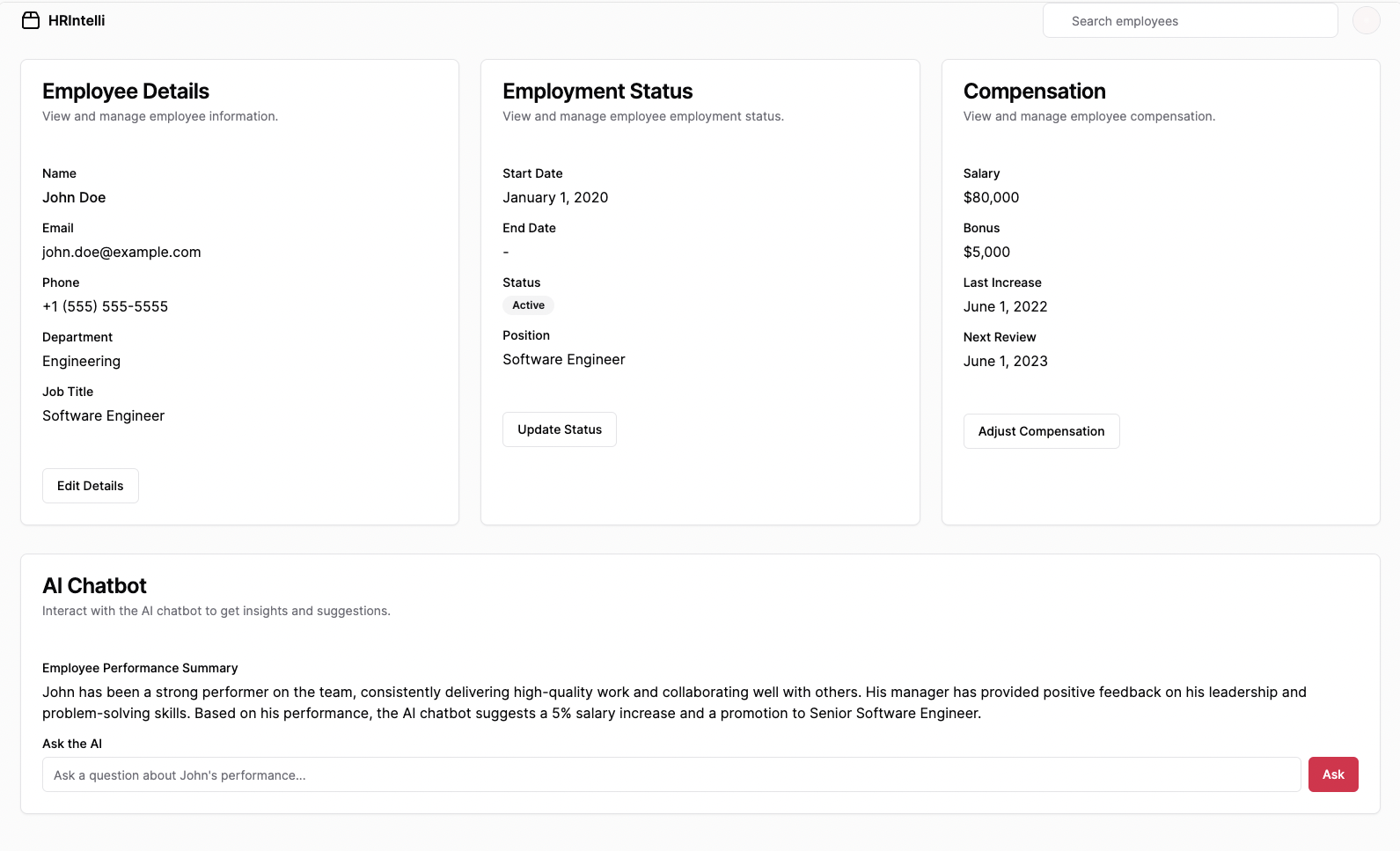Focus the Ask a question about John's performance field

pos(671,774)
